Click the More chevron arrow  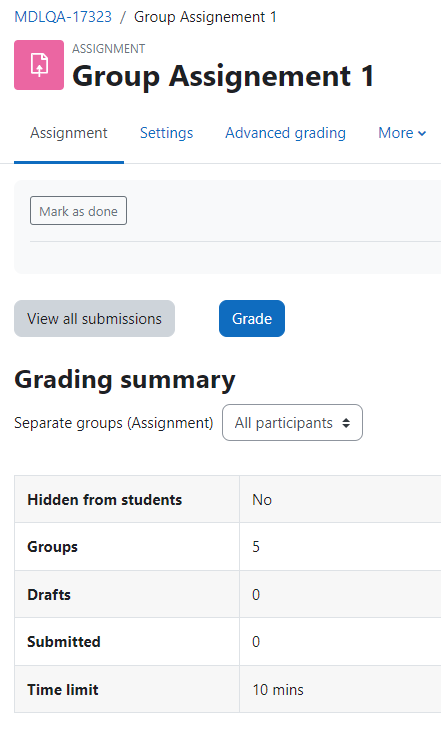point(422,134)
